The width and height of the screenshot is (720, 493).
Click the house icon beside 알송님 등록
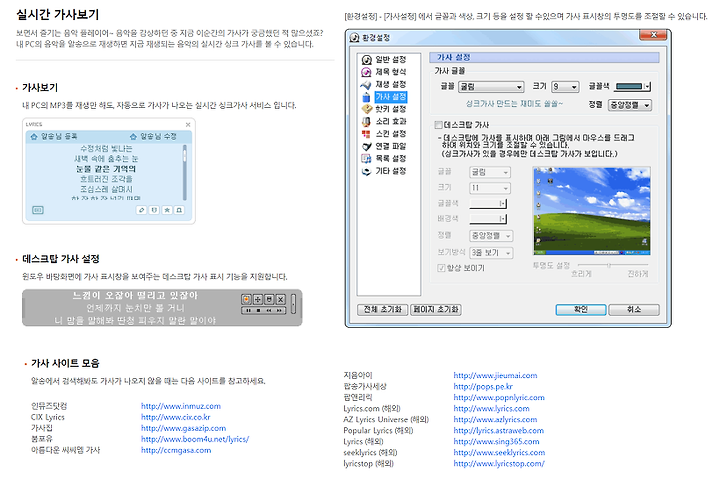point(34,136)
